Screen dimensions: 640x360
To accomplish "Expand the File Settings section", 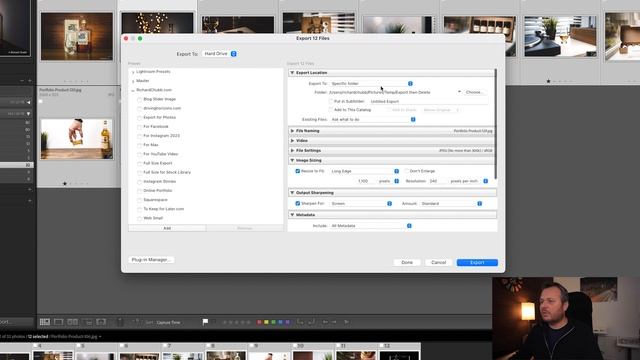I will click(292, 151).
